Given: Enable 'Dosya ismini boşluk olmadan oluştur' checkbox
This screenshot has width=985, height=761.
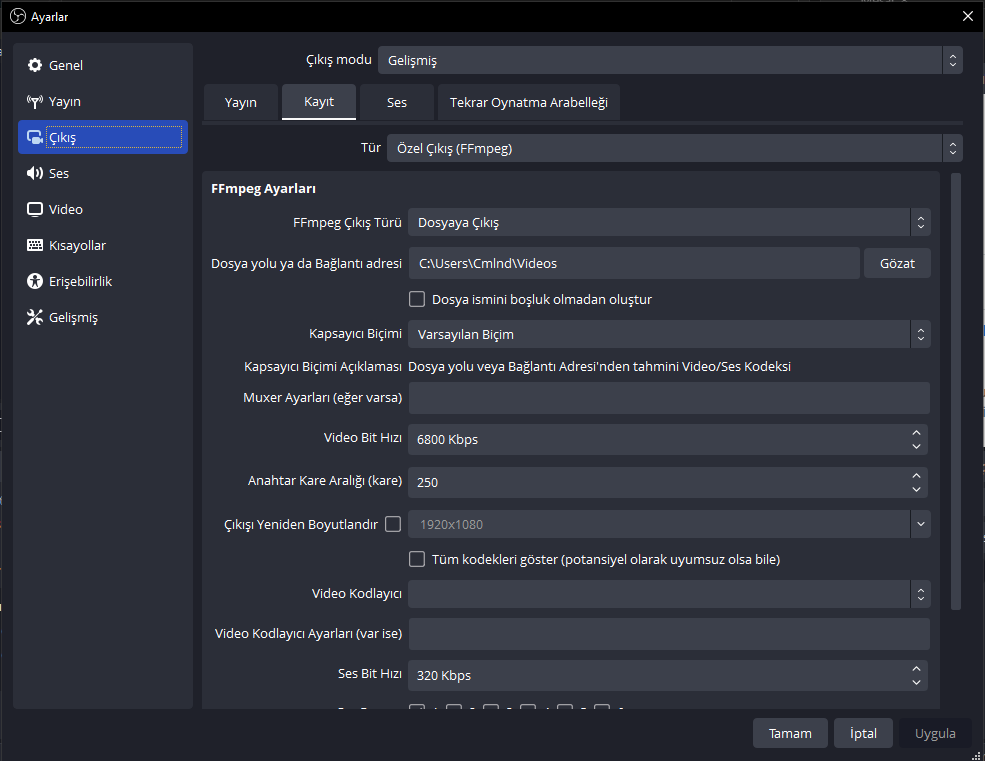Looking at the screenshot, I should tap(418, 299).
